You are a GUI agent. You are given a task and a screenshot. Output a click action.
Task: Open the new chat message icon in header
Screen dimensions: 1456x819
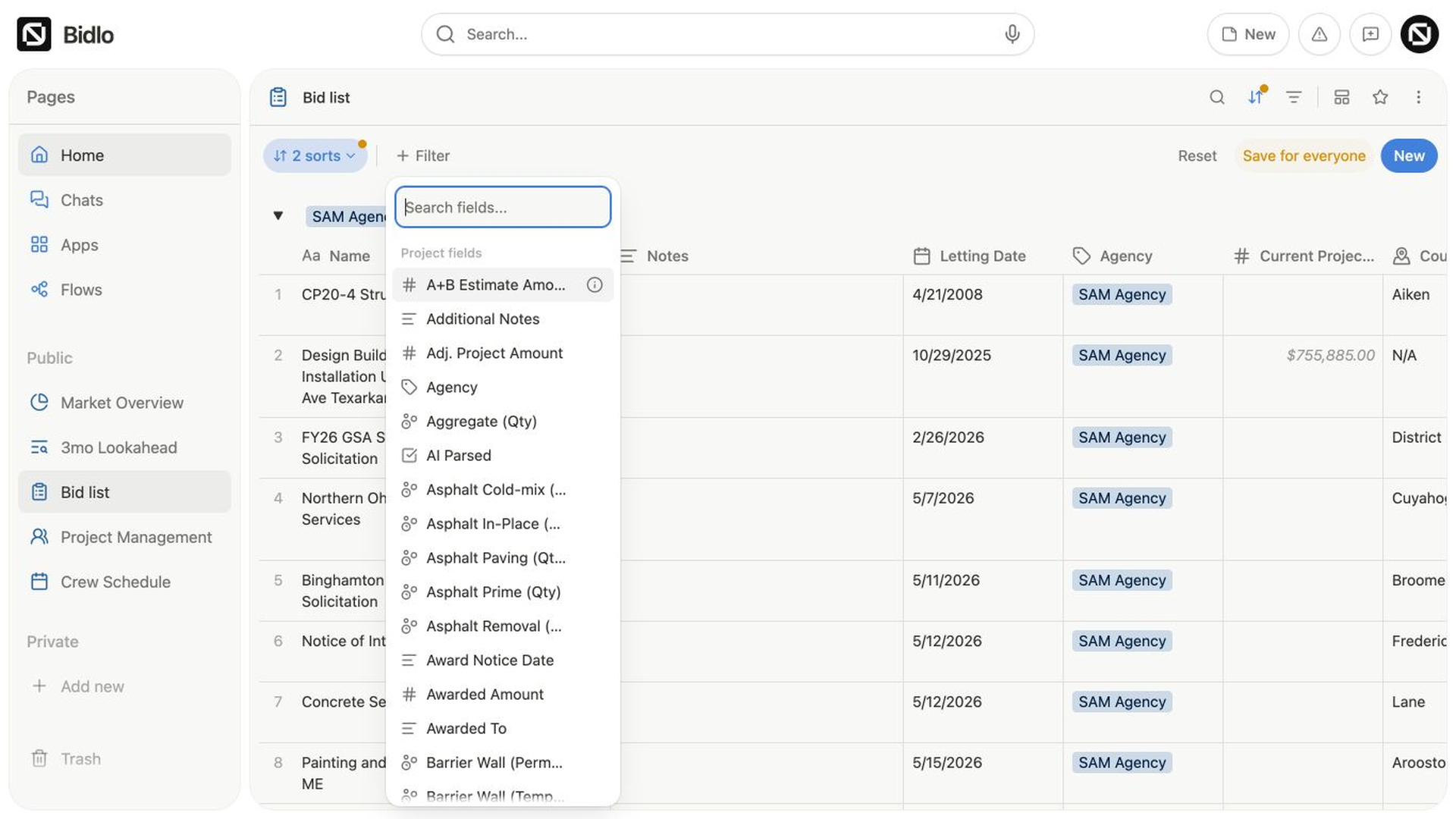(1370, 34)
